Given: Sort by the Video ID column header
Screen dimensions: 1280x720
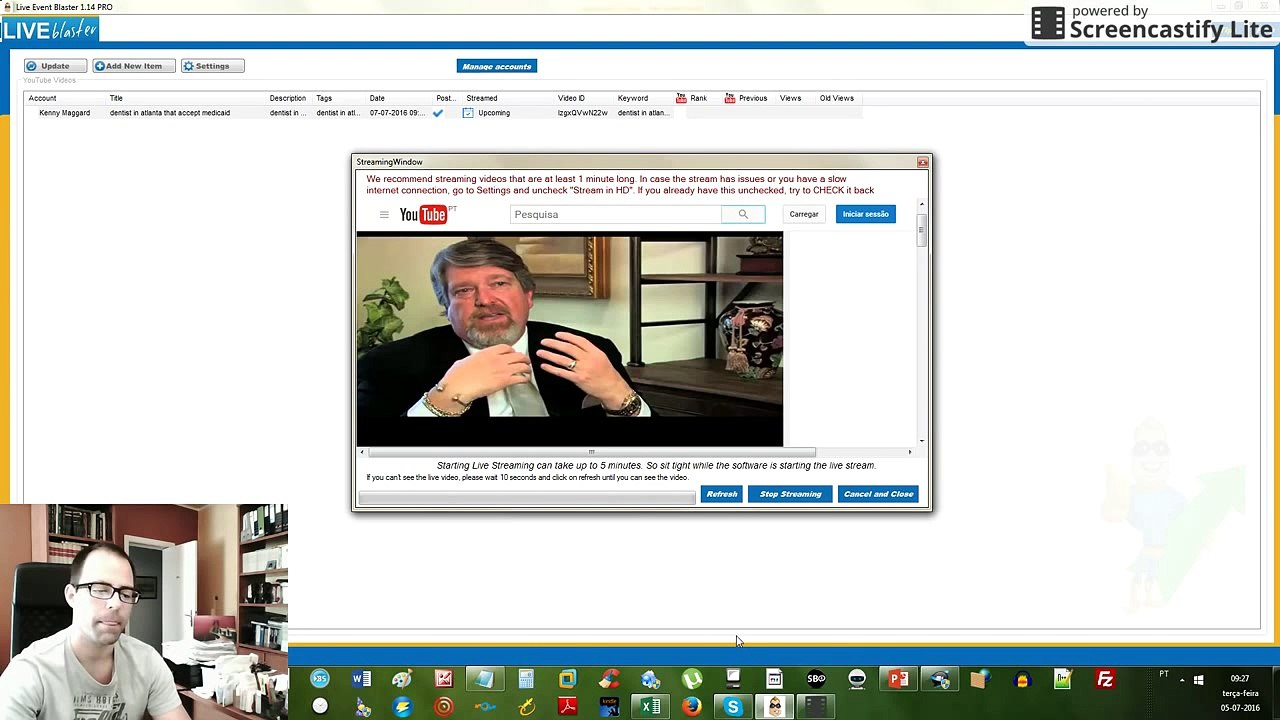Looking at the screenshot, I should click(571, 98).
